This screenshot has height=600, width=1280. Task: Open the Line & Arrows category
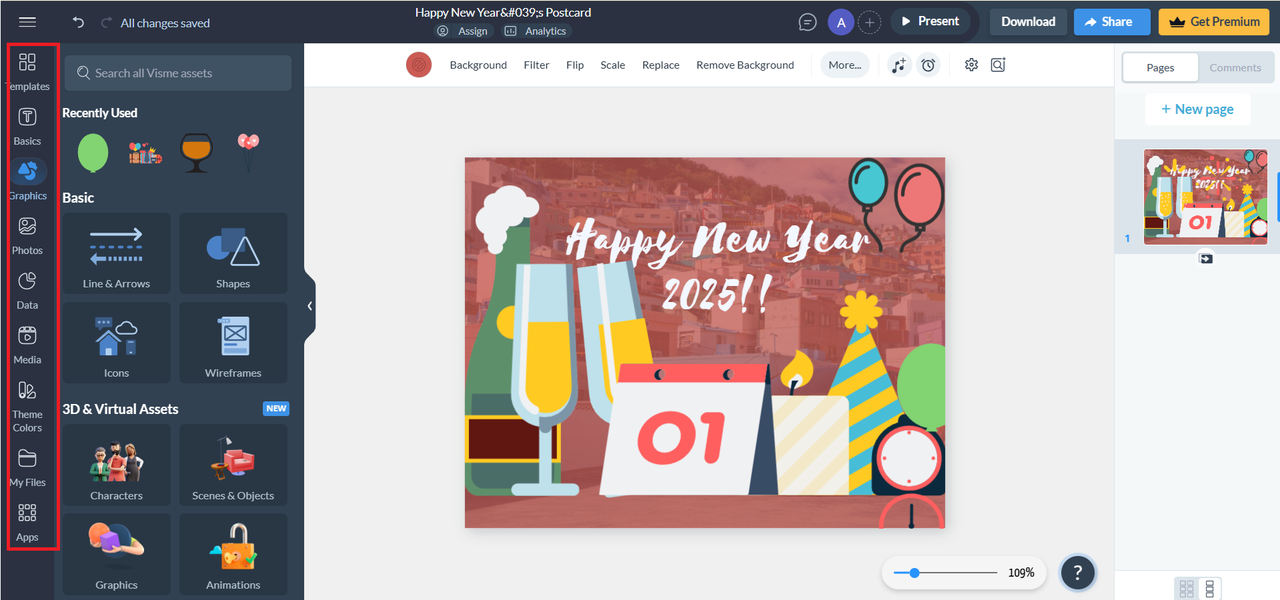click(116, 253)
